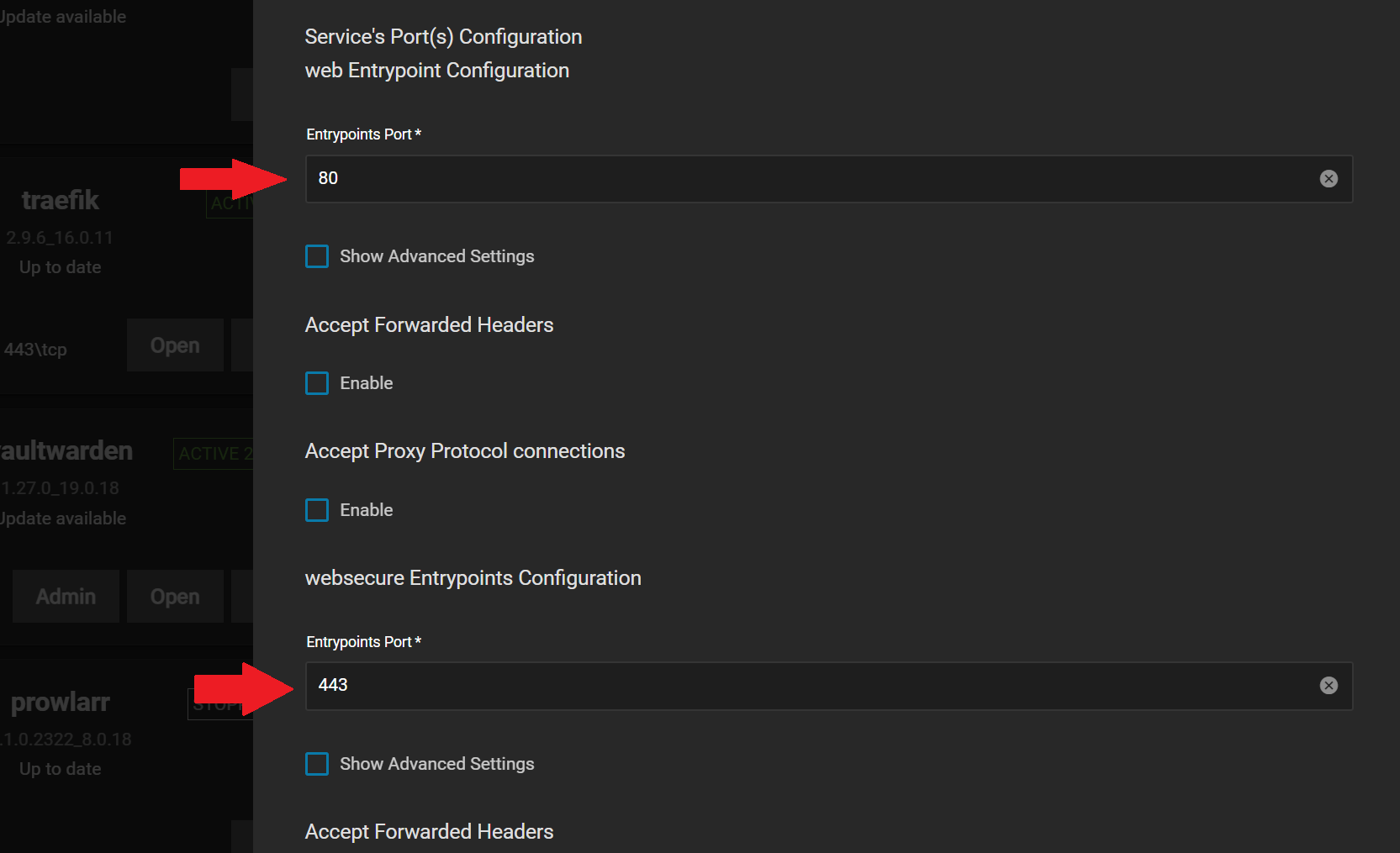The width and height of the screenshot is (1400, 853).
Task: Select the traefik app title
Action: (59, 200)
